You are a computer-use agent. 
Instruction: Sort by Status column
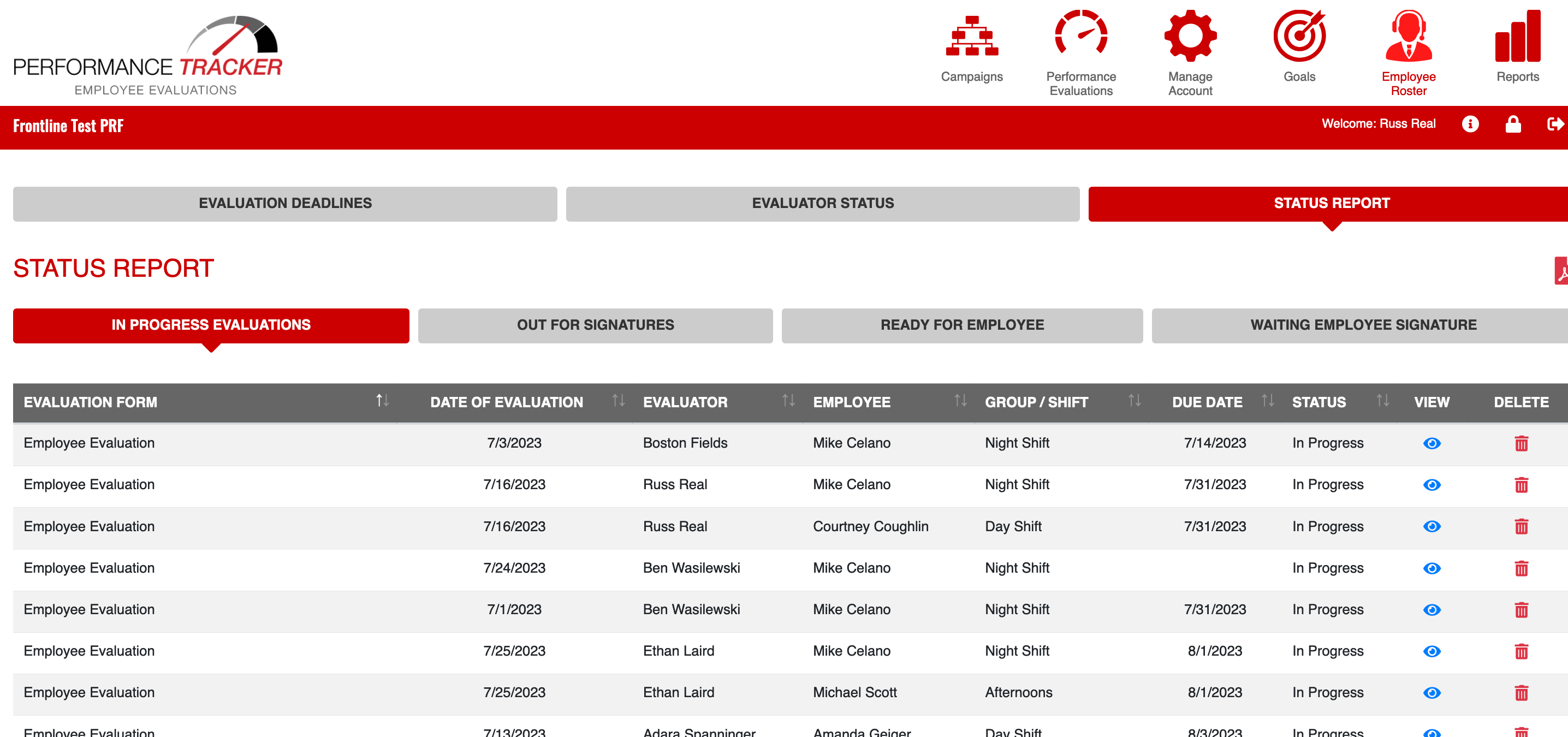pyautogui.click(x=1382, y=401)
